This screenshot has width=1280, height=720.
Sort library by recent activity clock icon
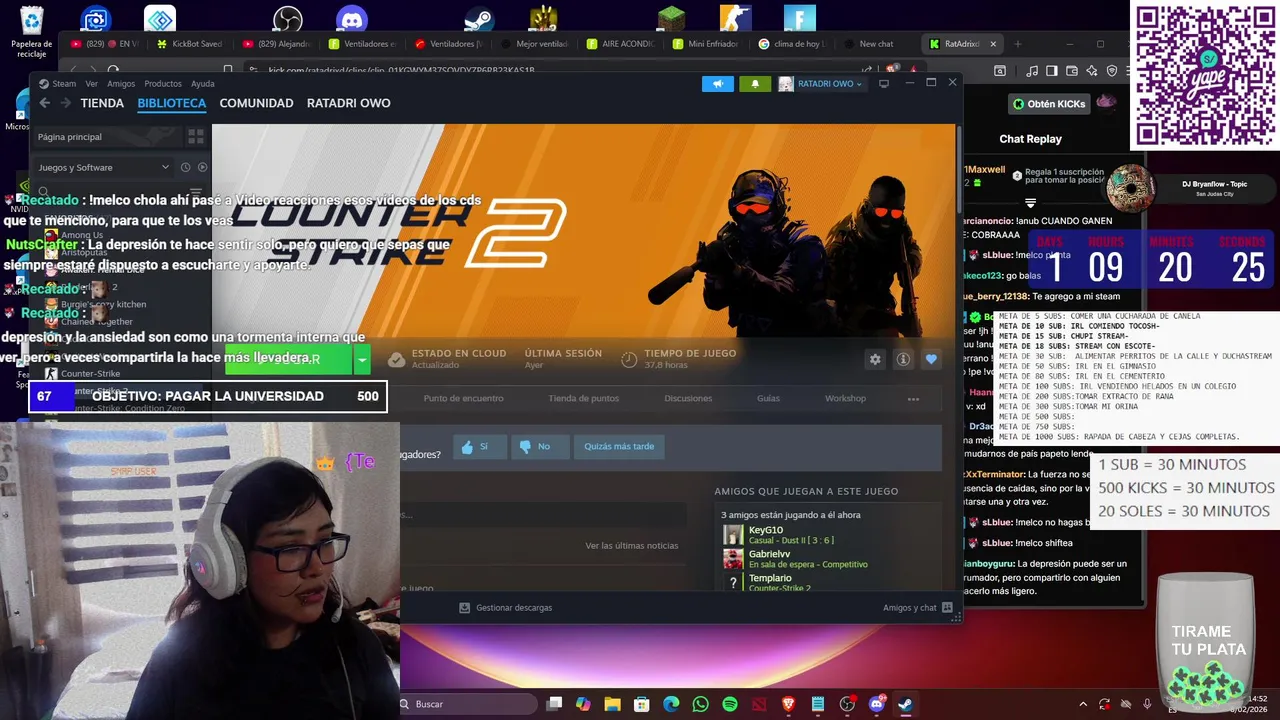click(186, 167)
